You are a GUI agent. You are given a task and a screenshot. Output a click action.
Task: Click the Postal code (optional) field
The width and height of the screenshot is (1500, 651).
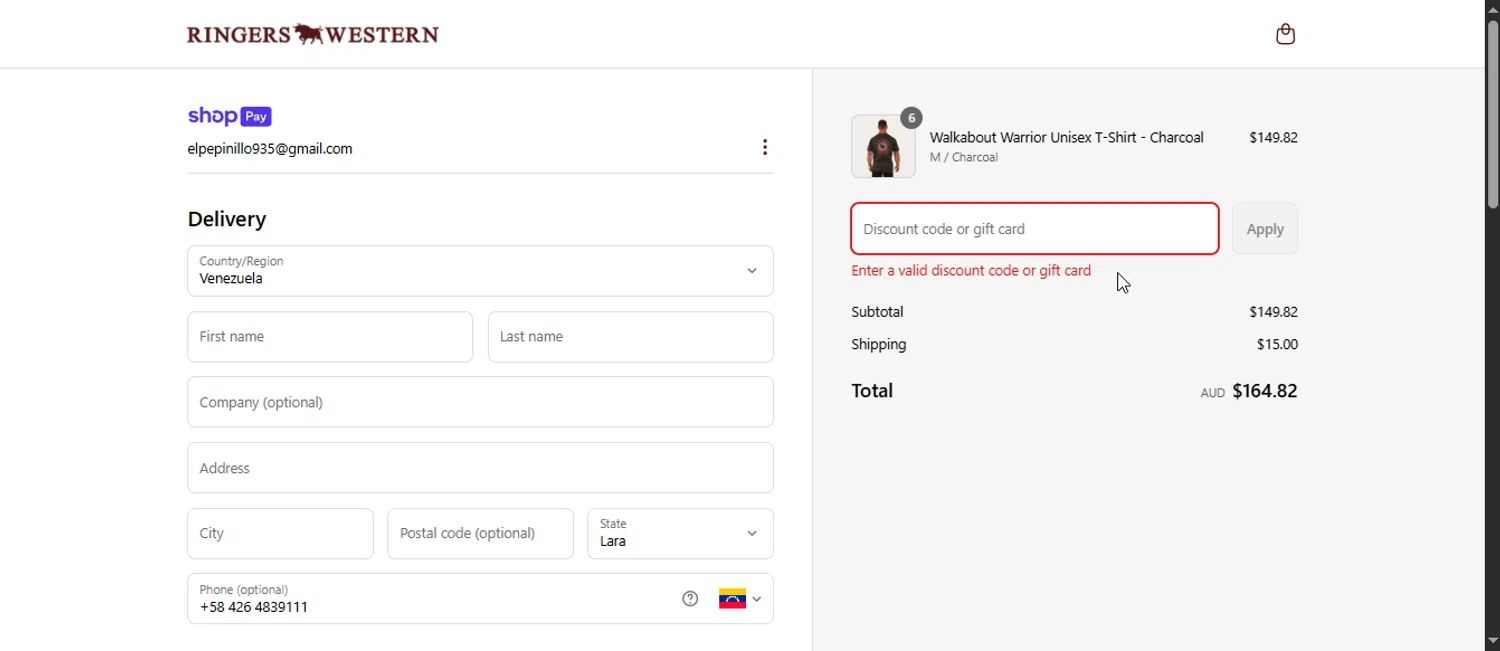pos(480,534)
